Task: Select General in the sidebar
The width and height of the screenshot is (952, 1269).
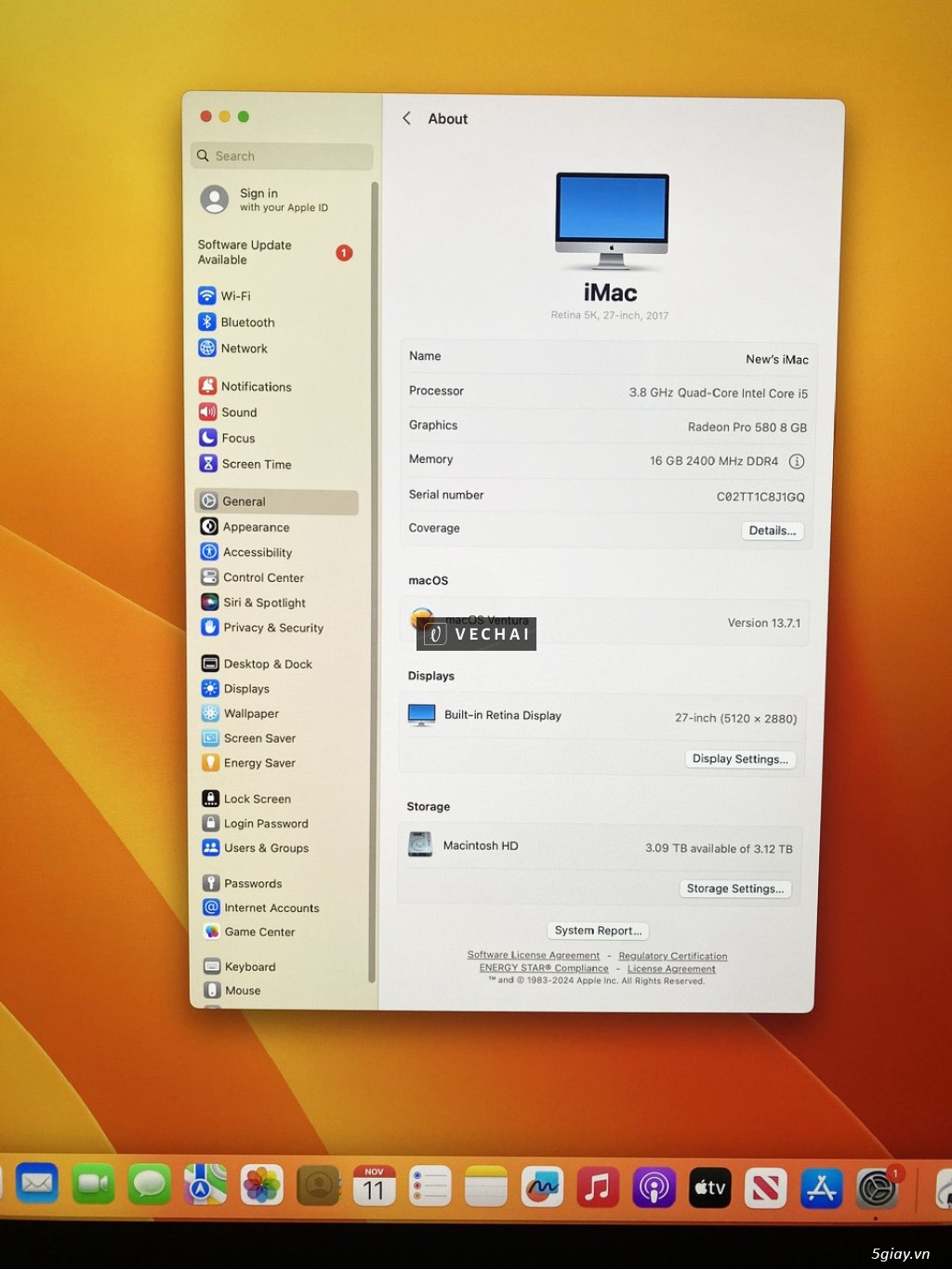Action: tap(276, 501)
